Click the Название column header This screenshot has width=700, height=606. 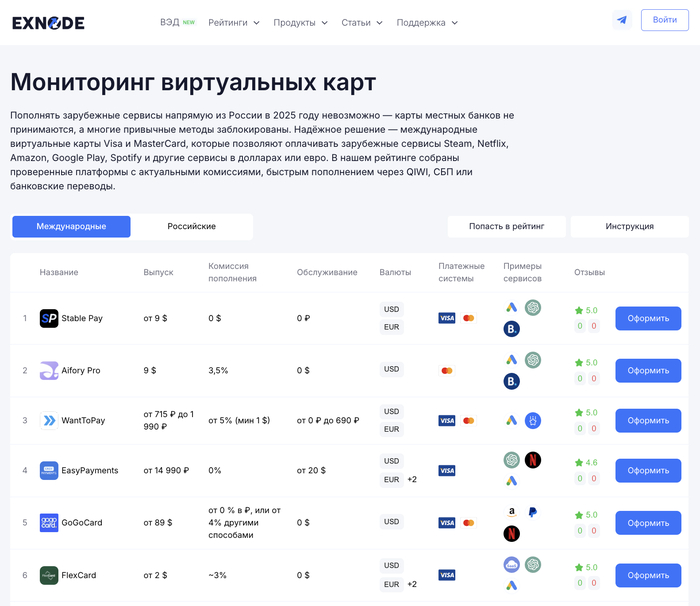(x=59, y=272)
